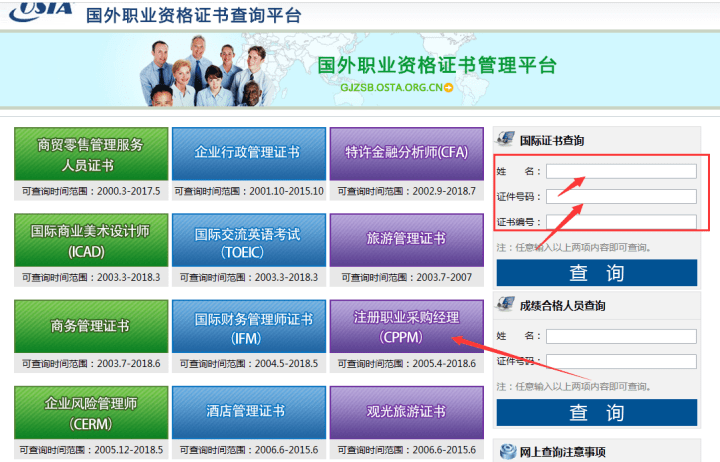Screen dimensions: 720x462
Task: Click 姓名 field in 国际证书查询
Action: click(x=621, y=171)
